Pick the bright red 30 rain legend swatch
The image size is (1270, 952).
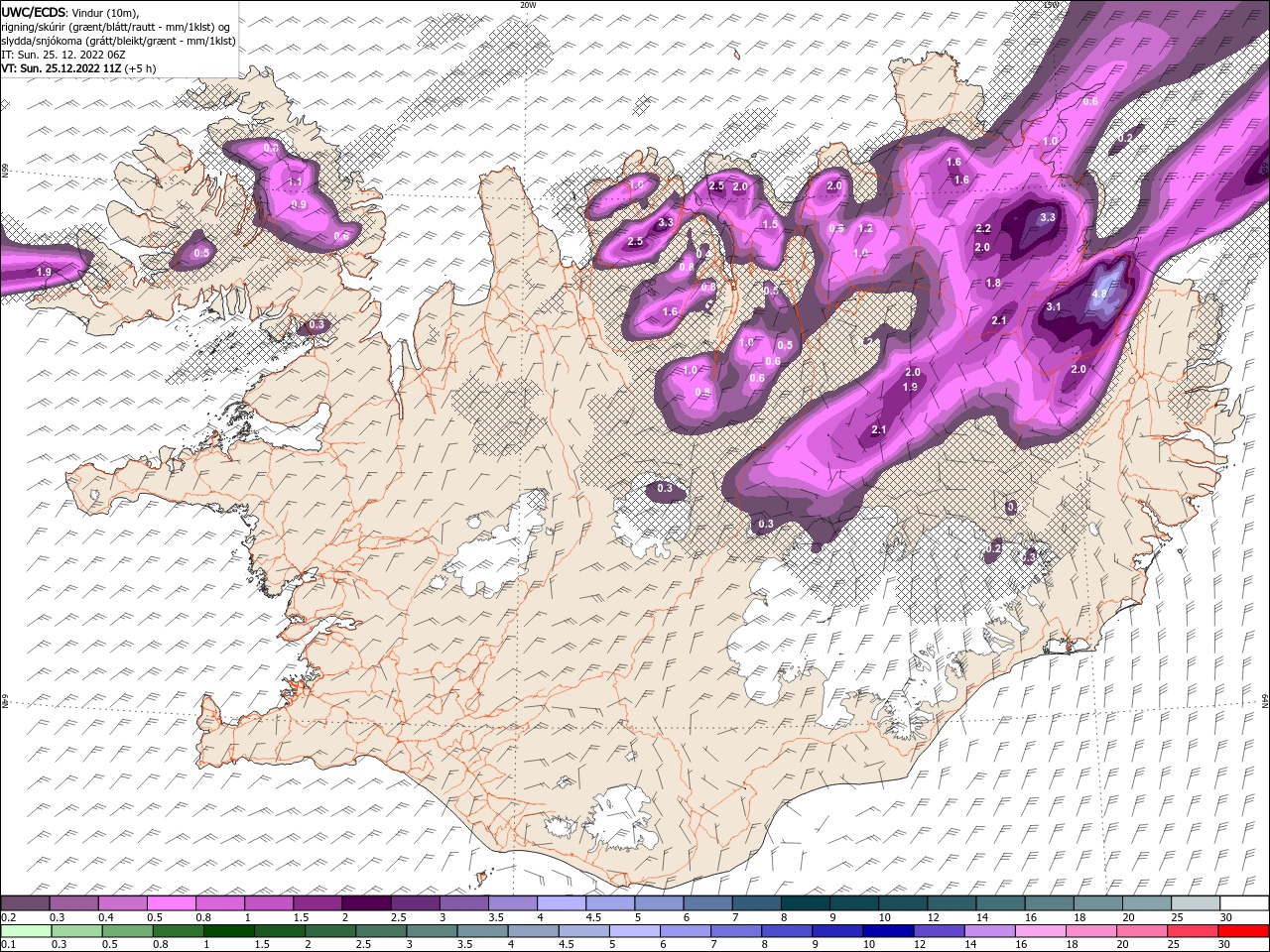1243,930
